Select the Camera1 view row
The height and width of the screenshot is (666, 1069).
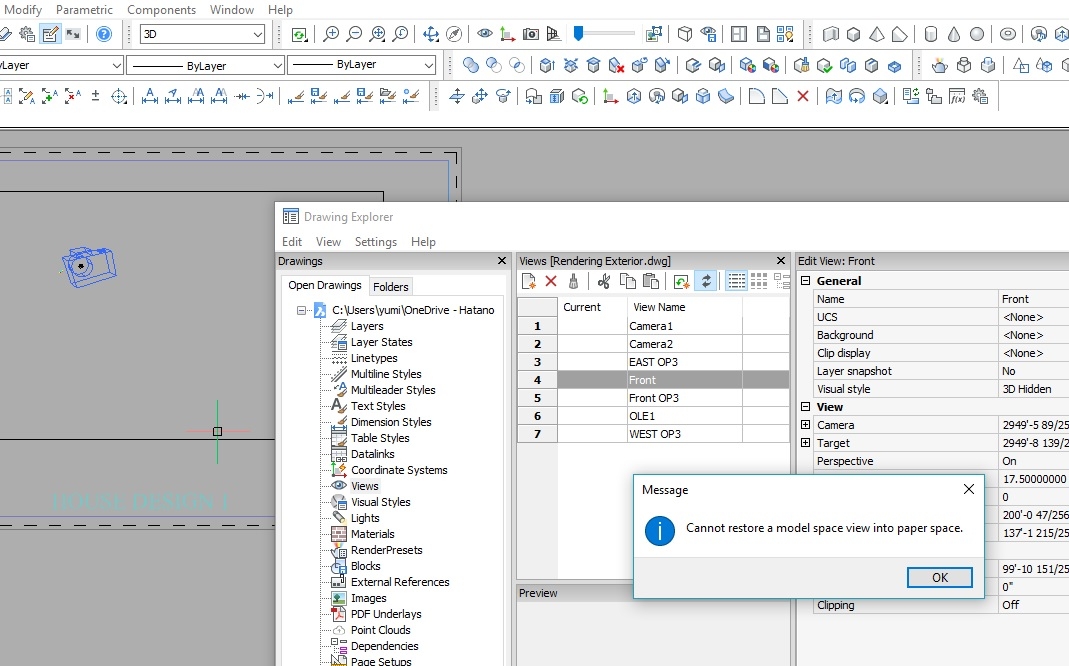[651, 326]
